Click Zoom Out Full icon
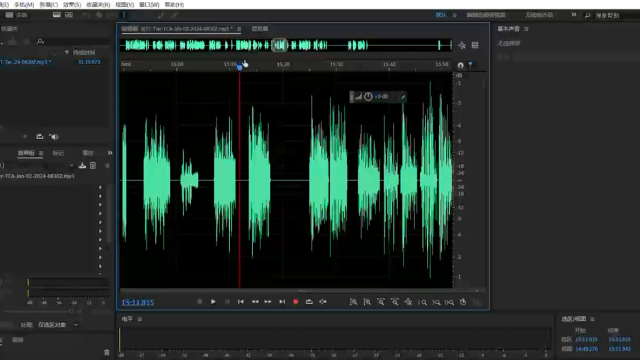 tap(408, 302)
